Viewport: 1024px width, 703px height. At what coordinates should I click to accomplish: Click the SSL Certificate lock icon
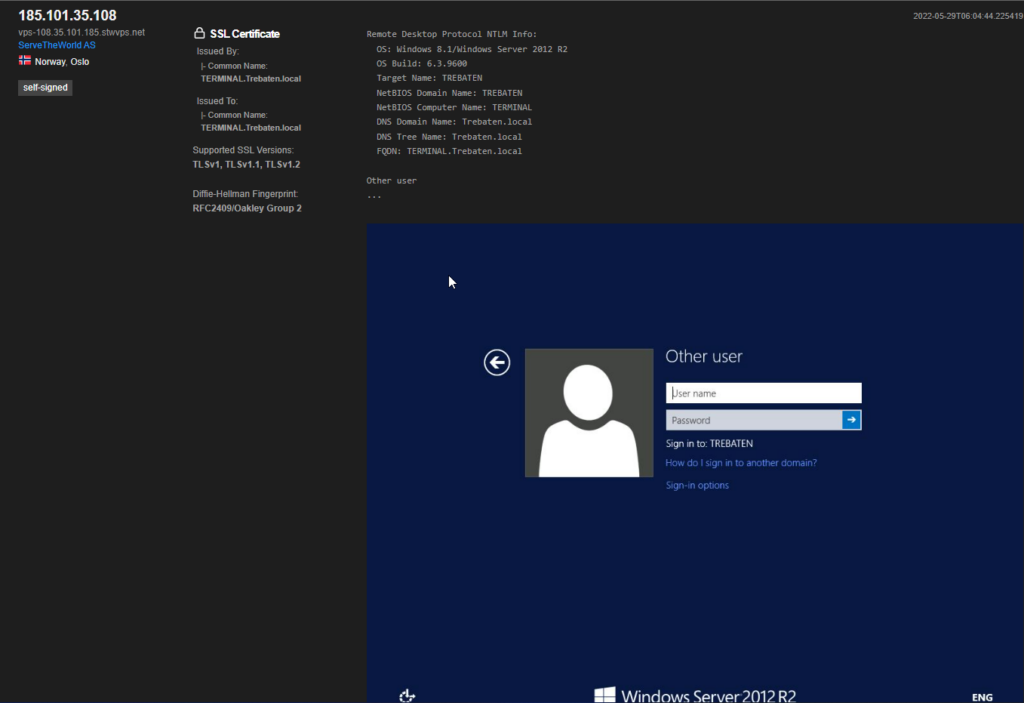[199, 33]
